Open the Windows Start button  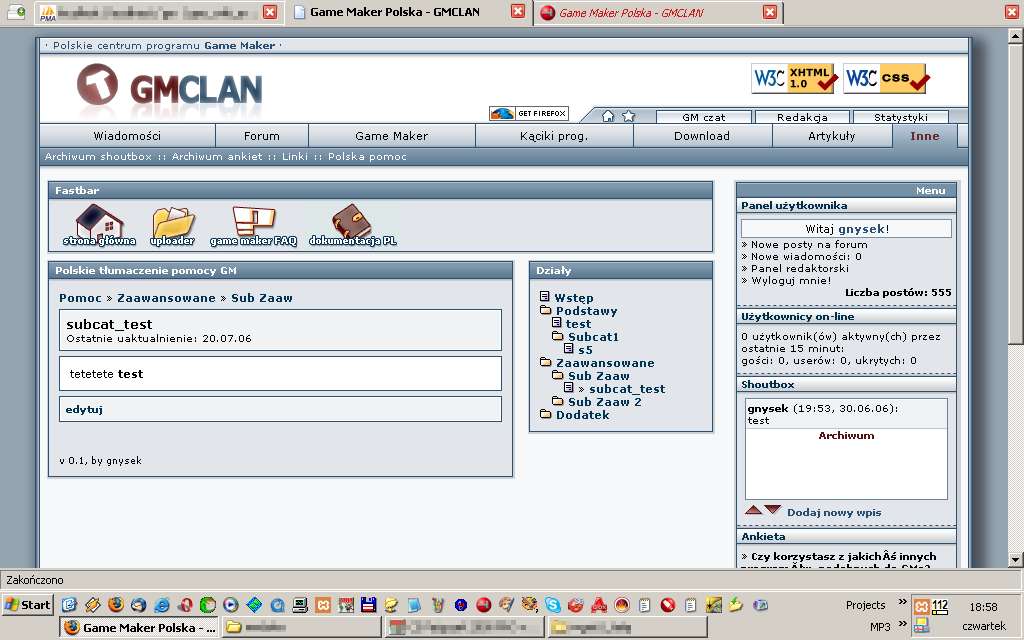tap(28, 605)
